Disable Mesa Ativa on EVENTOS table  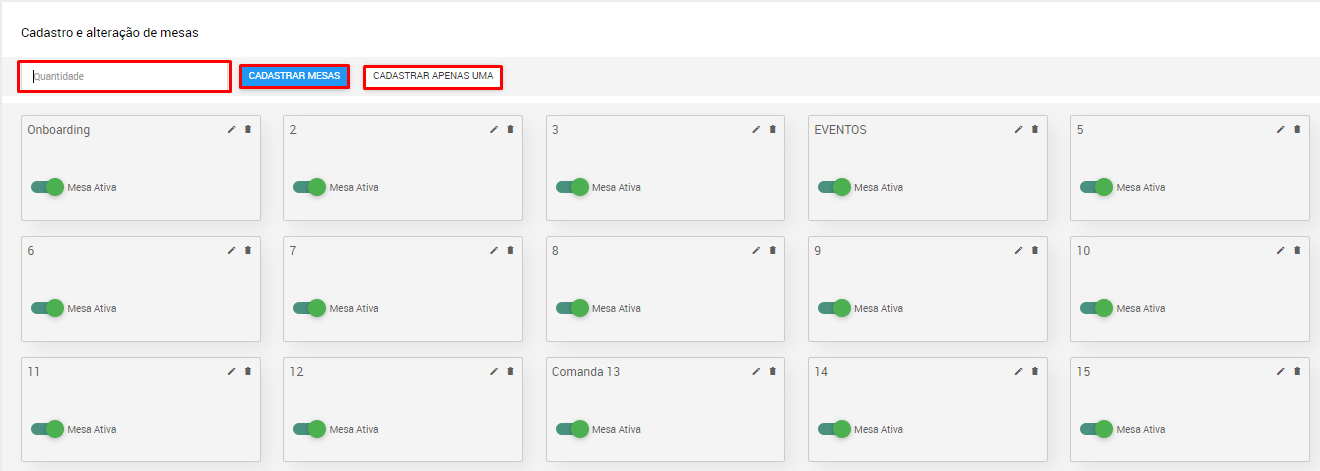click(834, 187)
